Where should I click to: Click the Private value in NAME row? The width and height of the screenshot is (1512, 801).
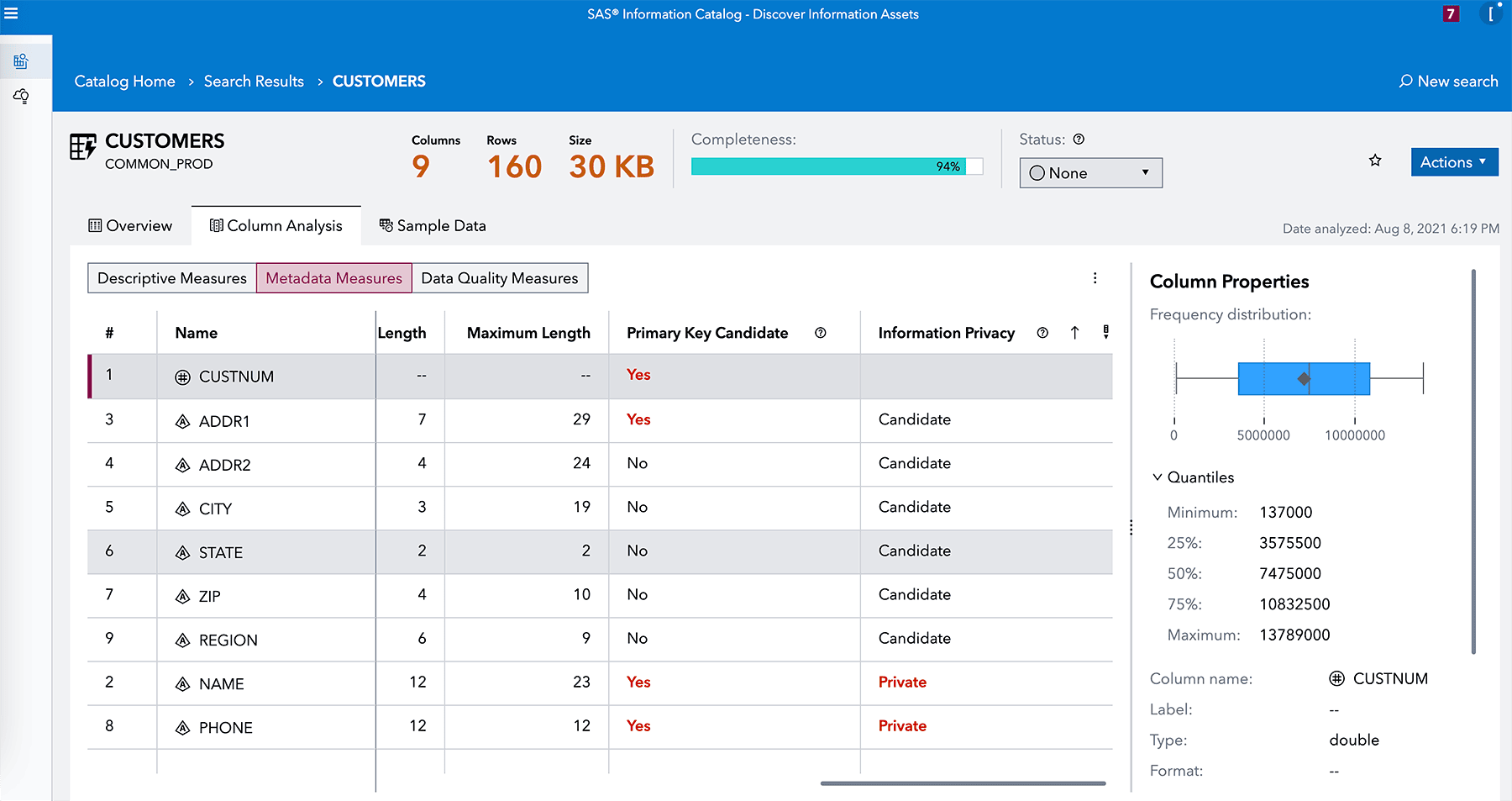pyautogui.click(x=902, y=682)
